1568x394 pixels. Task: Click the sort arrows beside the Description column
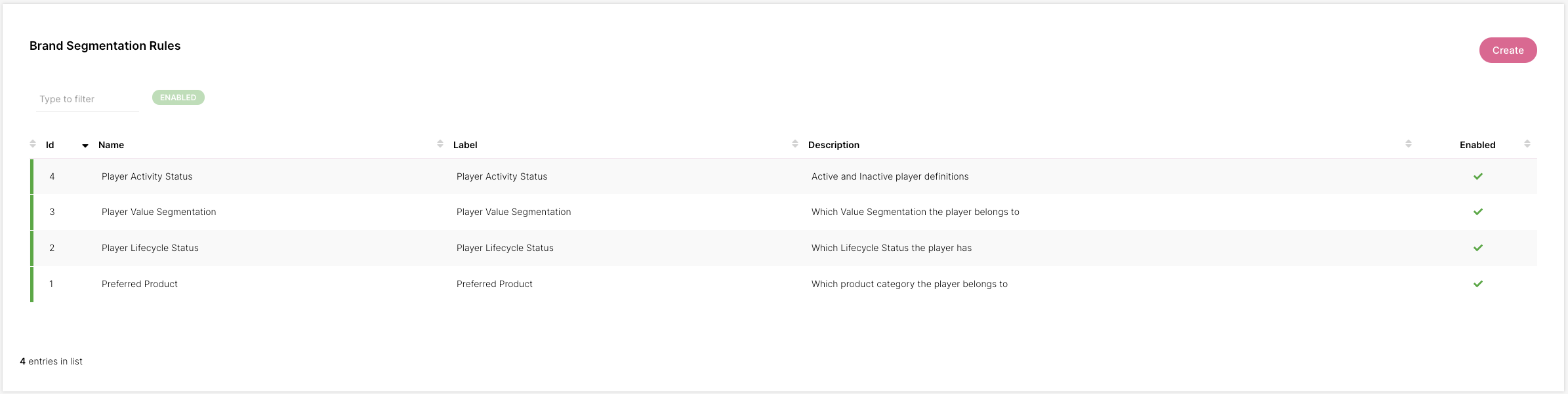(1409, 144)
